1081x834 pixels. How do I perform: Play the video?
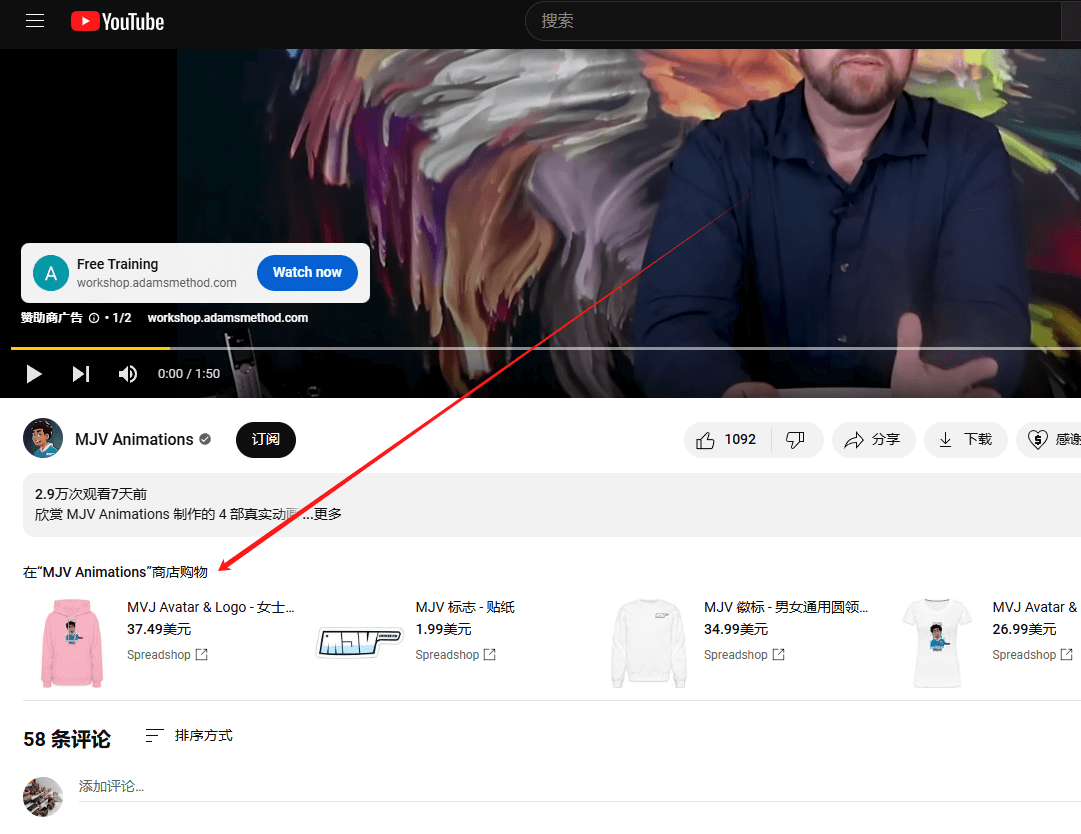pos(34,374)
